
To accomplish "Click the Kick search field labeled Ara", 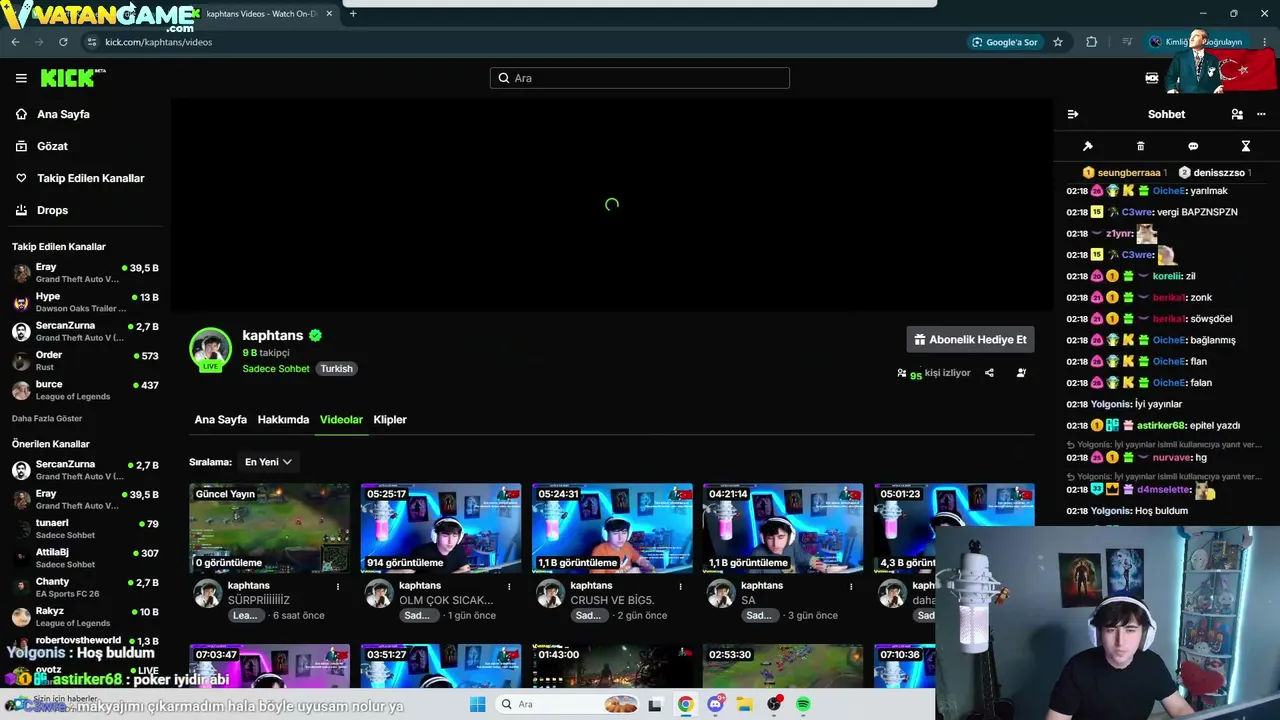I will [640, 78].
